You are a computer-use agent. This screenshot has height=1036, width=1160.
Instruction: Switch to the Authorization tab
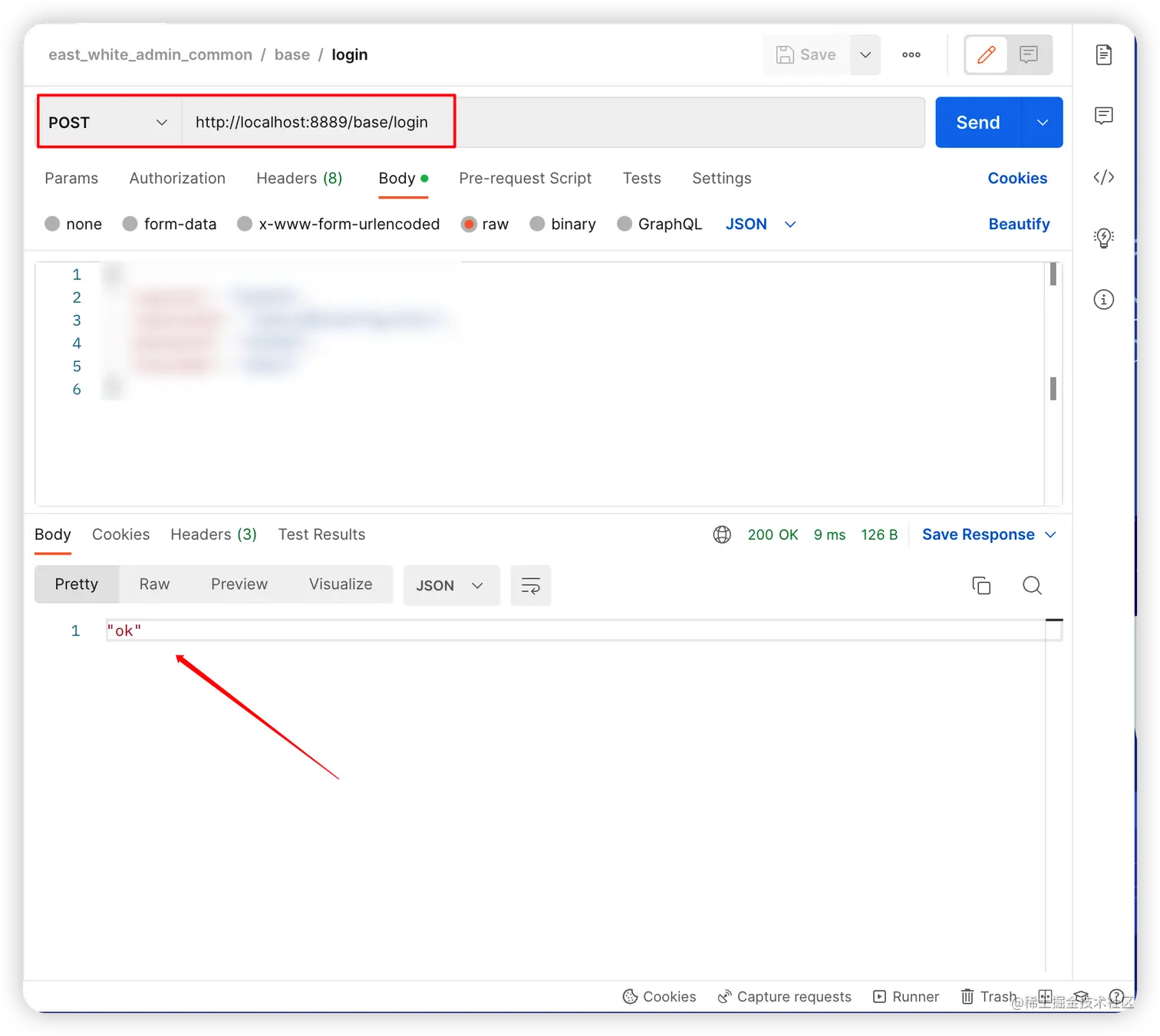tap(177, 178)
